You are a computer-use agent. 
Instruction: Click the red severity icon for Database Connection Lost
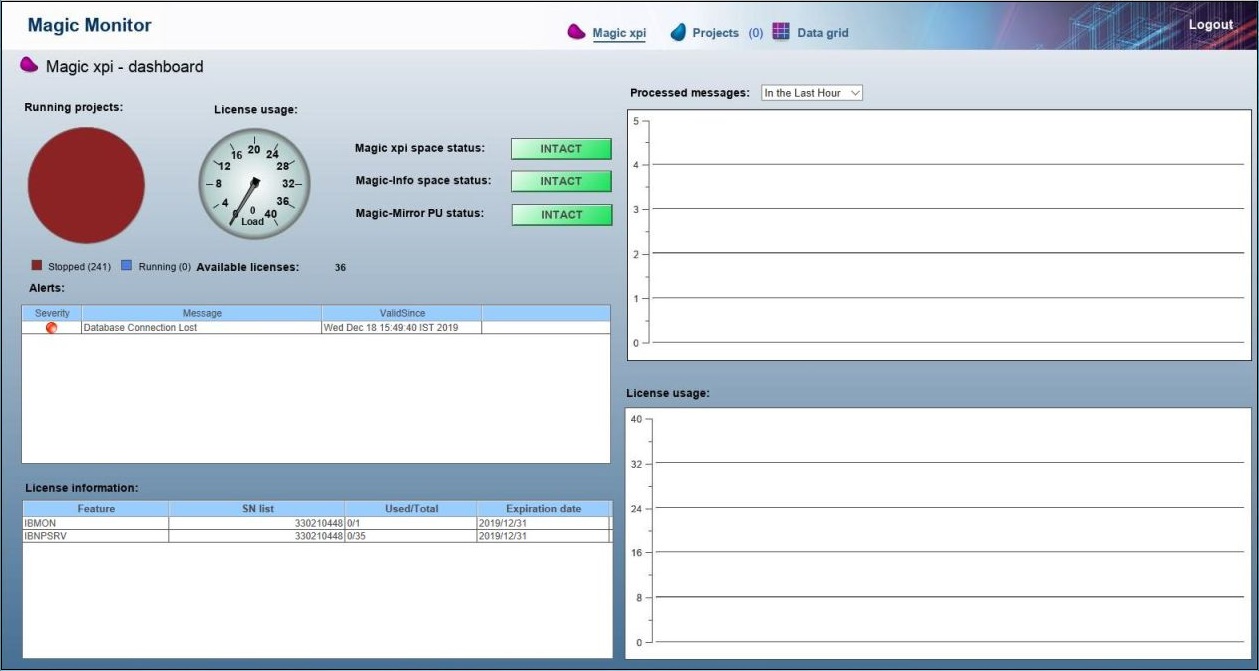[51, 328]
